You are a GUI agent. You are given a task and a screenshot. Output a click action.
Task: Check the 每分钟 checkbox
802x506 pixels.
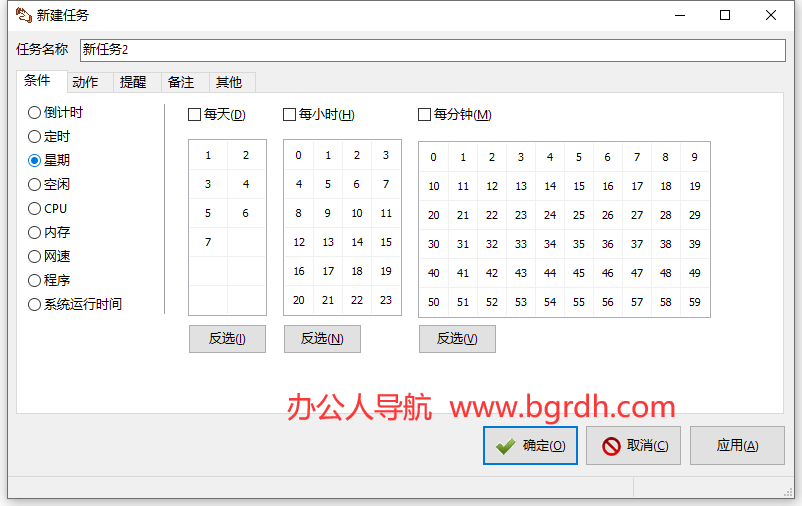pyautogui.click(x=425, y=115)
